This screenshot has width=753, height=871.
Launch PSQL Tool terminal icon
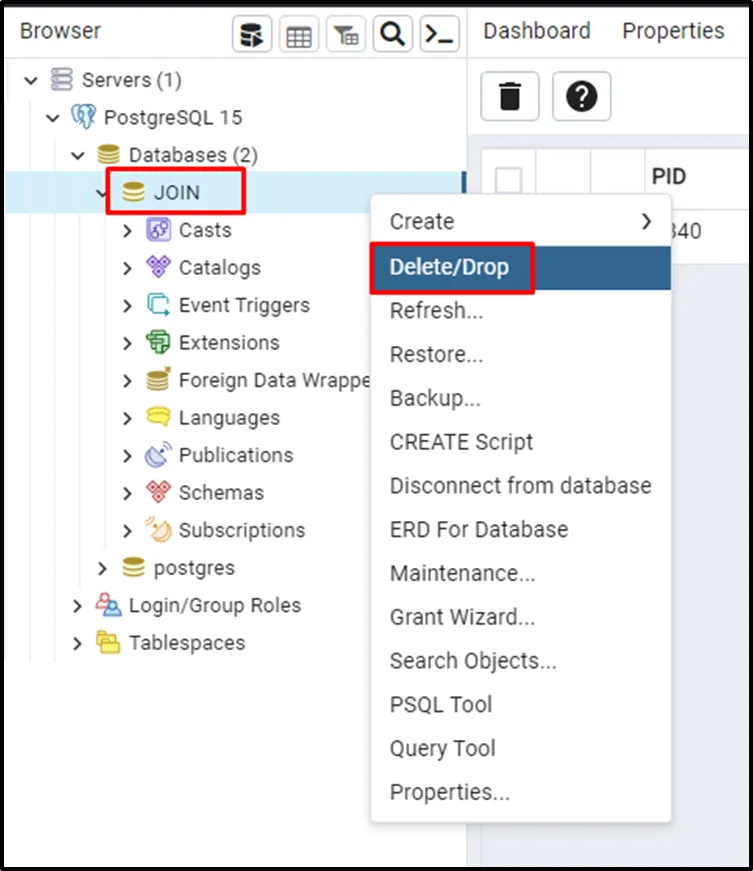coord(440,35)
